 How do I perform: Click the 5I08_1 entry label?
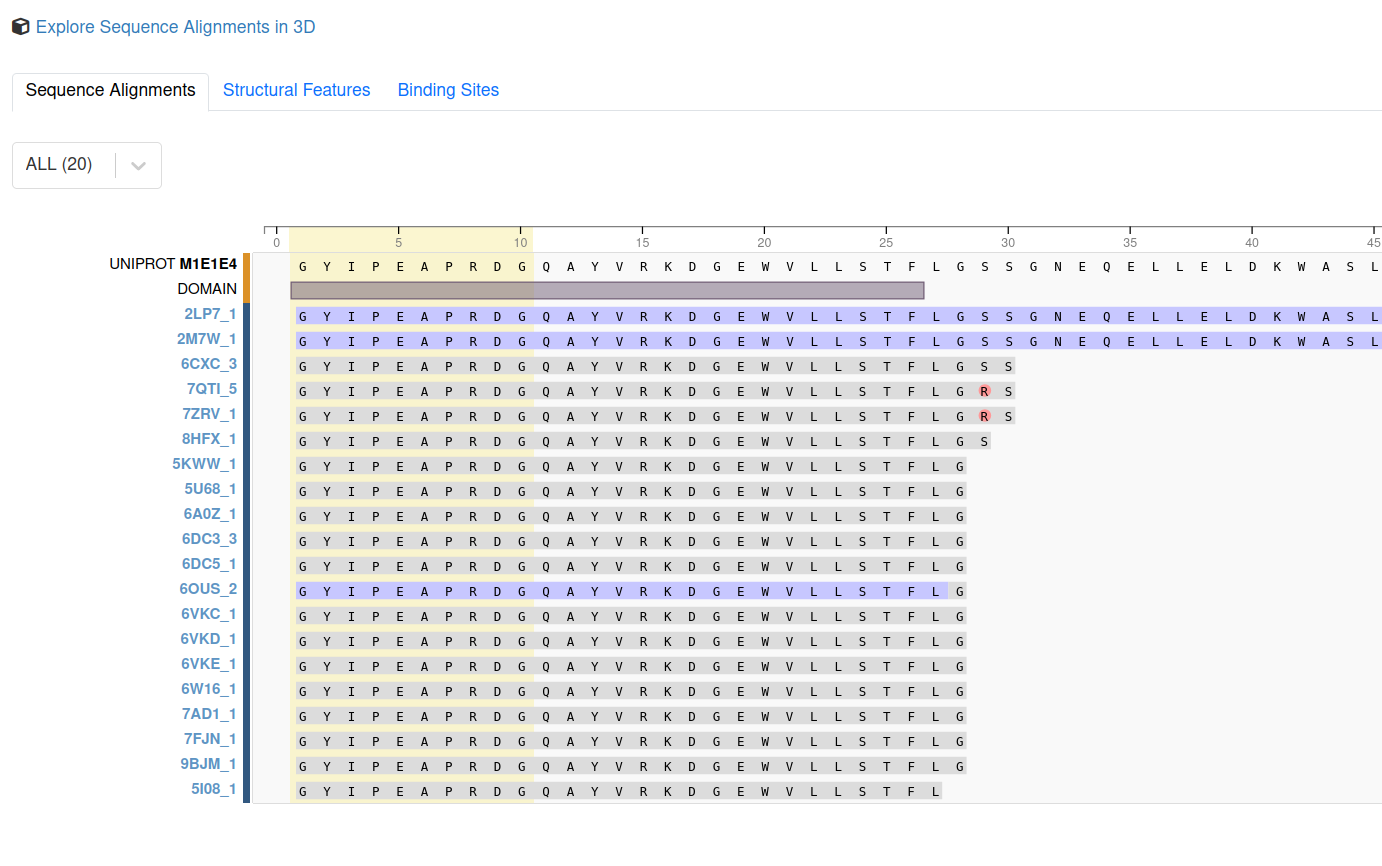point(214,789)
